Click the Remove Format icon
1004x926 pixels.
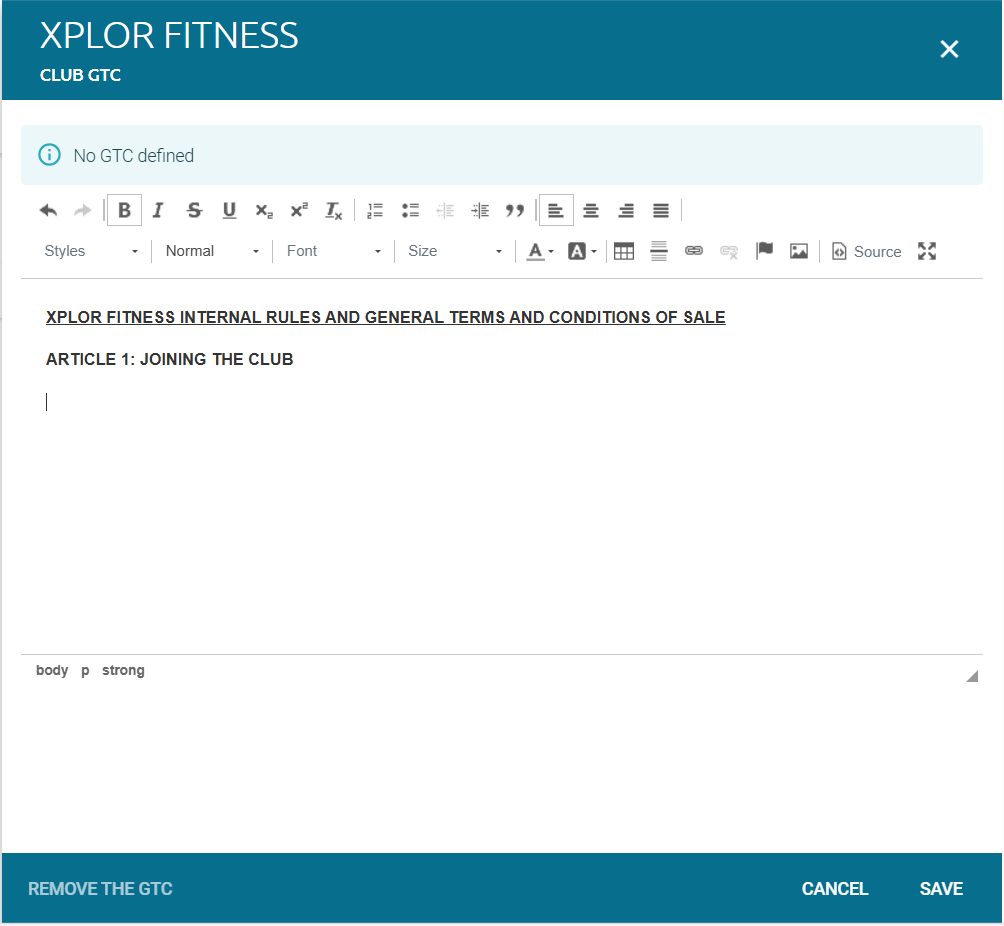(x=334, y=210)
